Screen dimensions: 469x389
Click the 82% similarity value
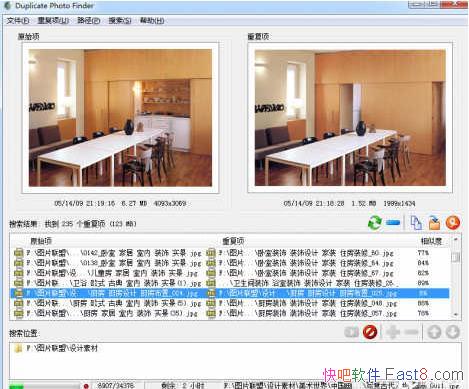[x=423, y=273]
